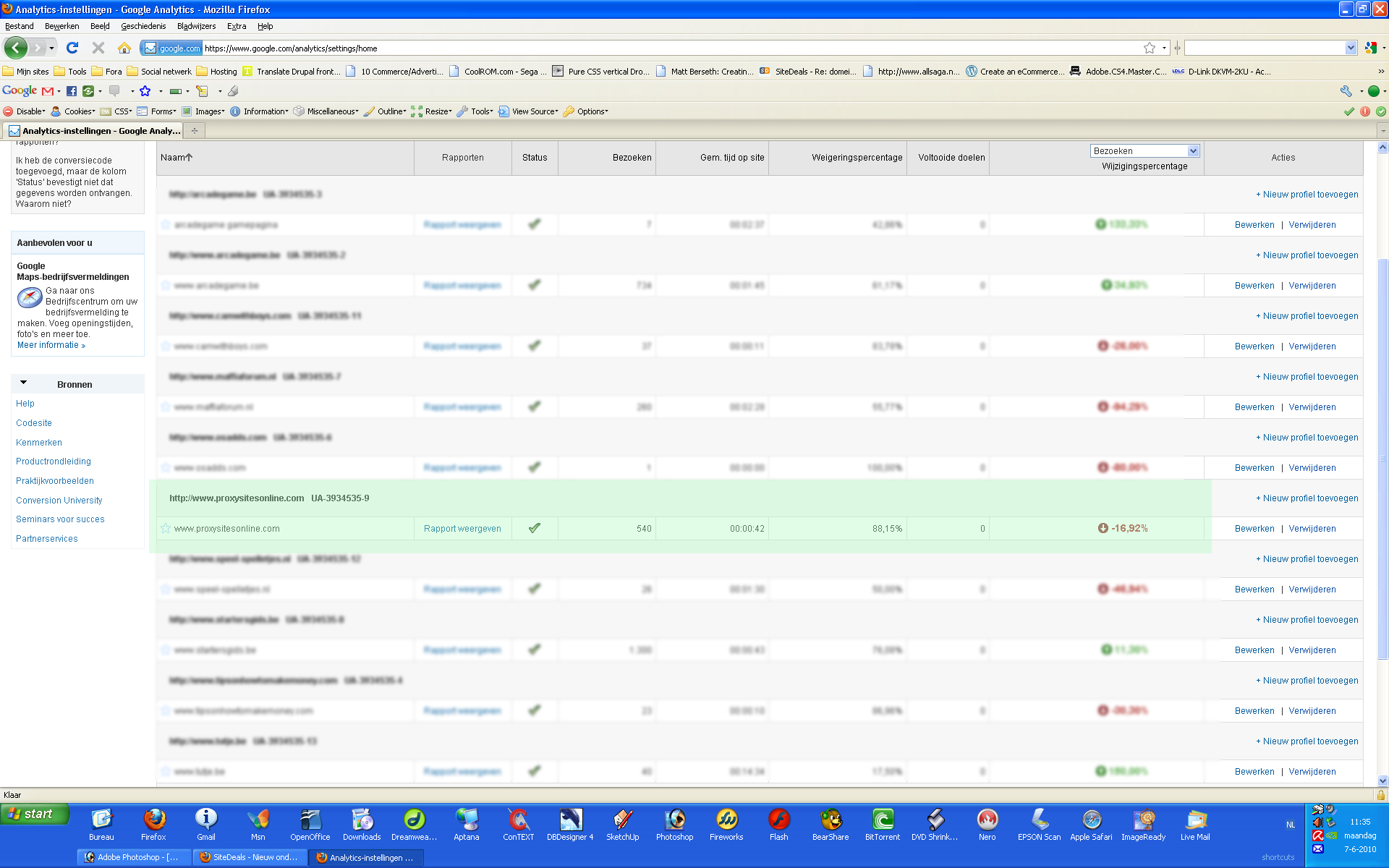Click Meer informatie link
Viewport: 1389px width, 868px height.
pos(51,345)
